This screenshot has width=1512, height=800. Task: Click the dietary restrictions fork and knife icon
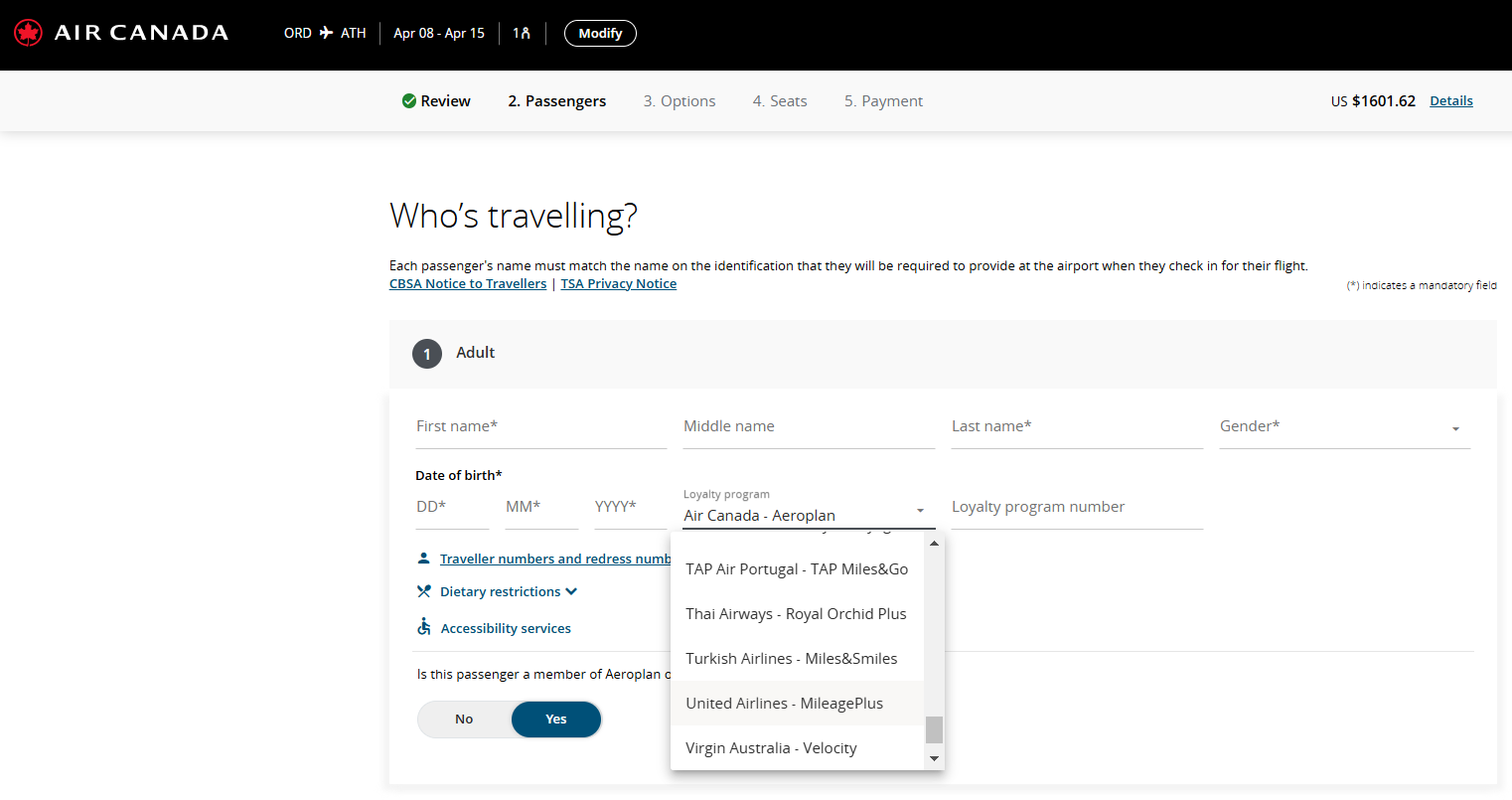[424, 591]
